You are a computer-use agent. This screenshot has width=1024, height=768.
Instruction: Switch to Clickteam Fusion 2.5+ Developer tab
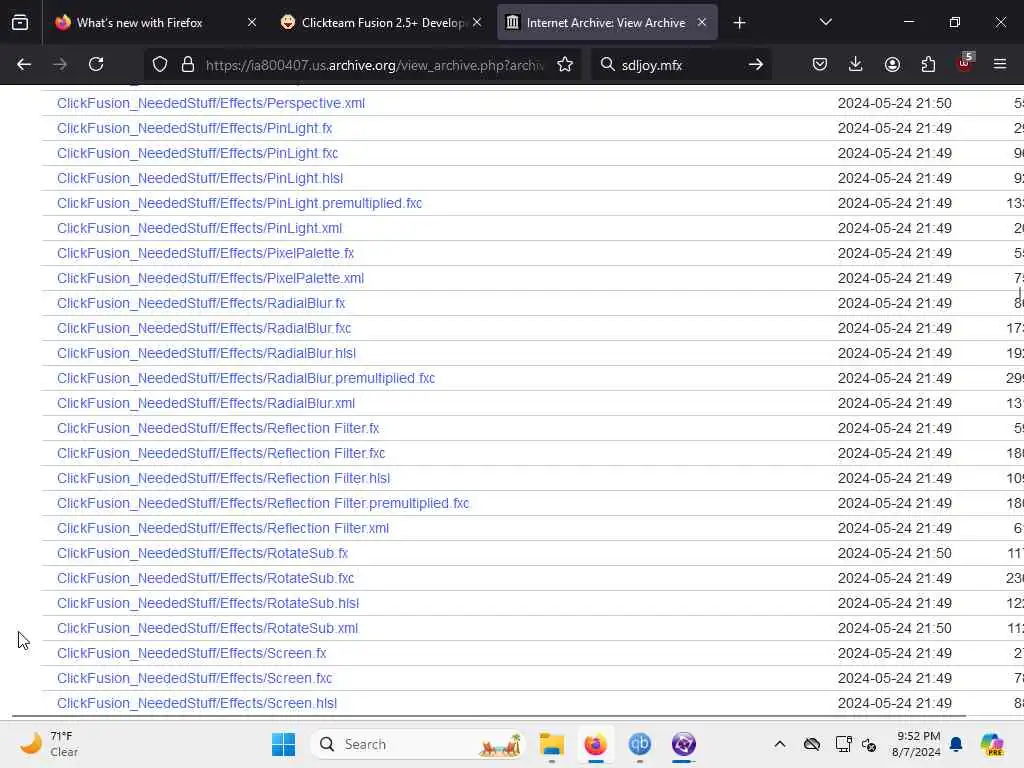pyautogui.click(x=383, y=22)
